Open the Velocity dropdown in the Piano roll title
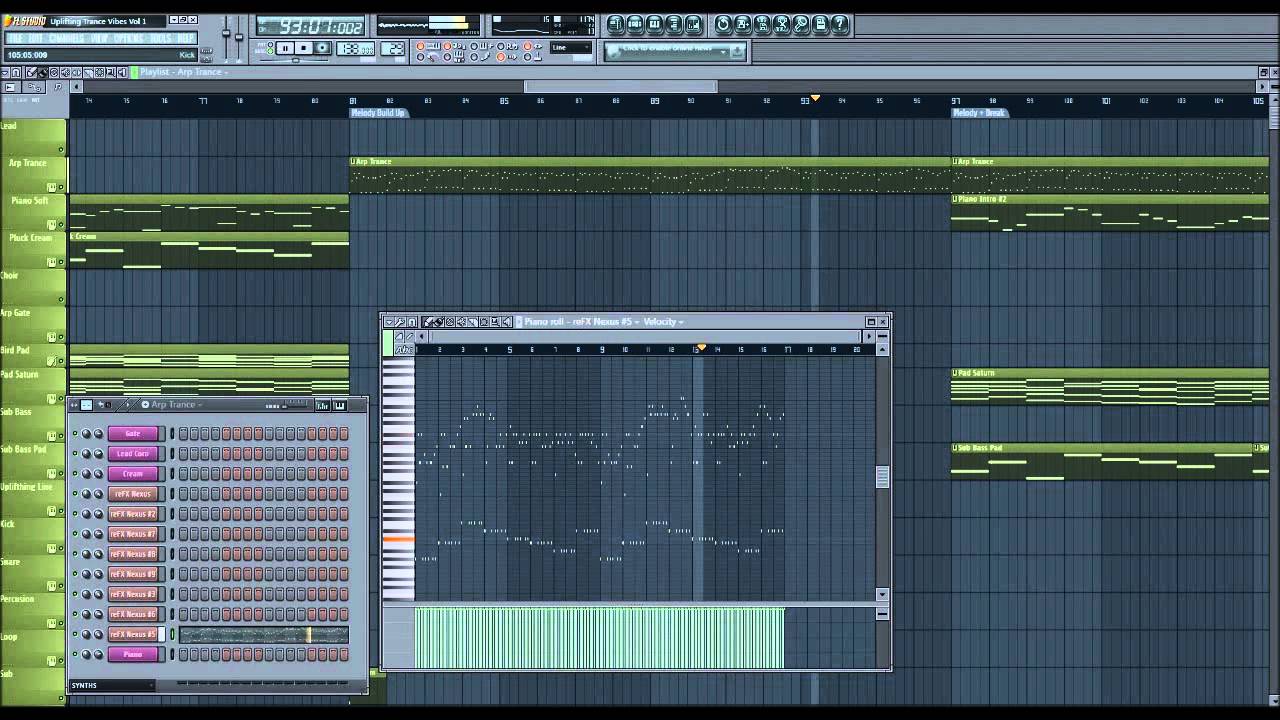Viewport: 1280px width, 720px height. (x=663, y=322)
